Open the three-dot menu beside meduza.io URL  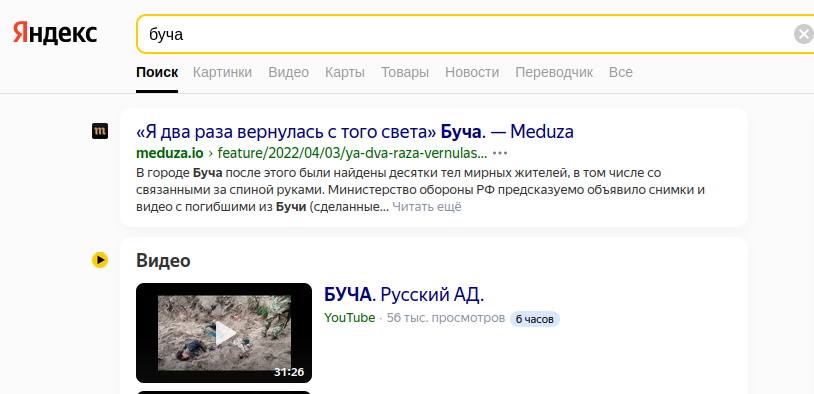coord(500,153)
